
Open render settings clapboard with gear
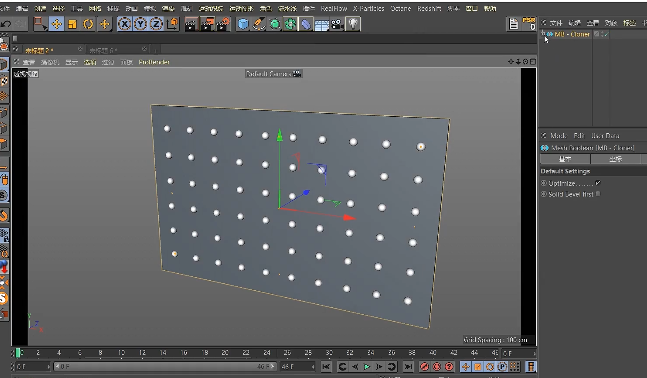coord(224,24)
